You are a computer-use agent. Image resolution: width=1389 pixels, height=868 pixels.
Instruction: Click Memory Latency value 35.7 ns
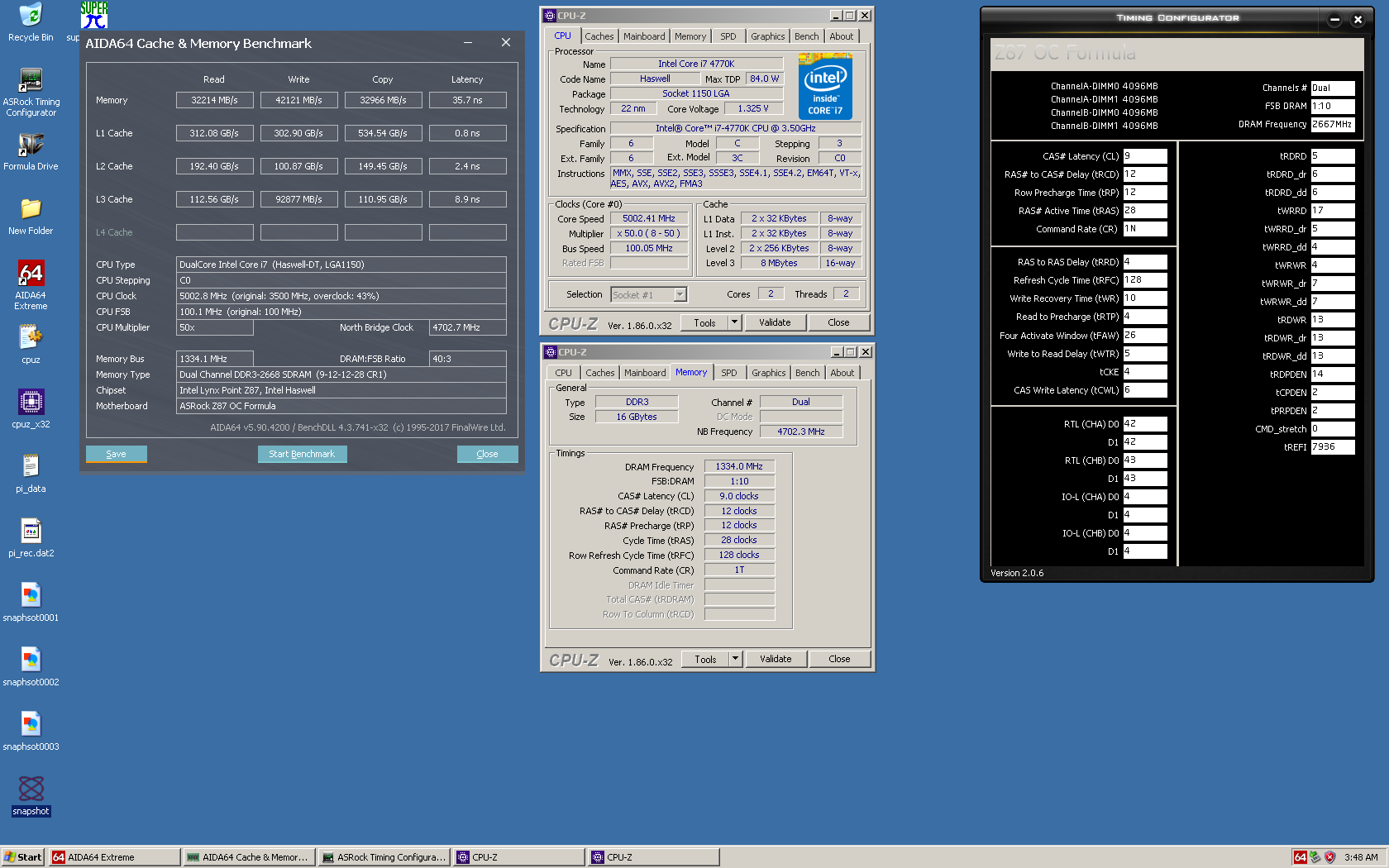click(467, 100)
